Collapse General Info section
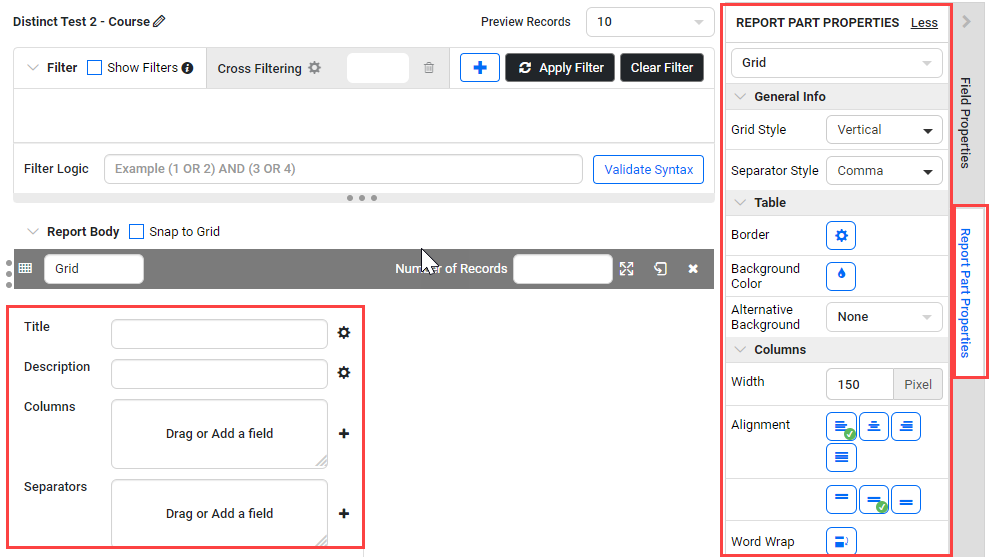The width and height of the screenshot is (997, 557). (740, 97)
